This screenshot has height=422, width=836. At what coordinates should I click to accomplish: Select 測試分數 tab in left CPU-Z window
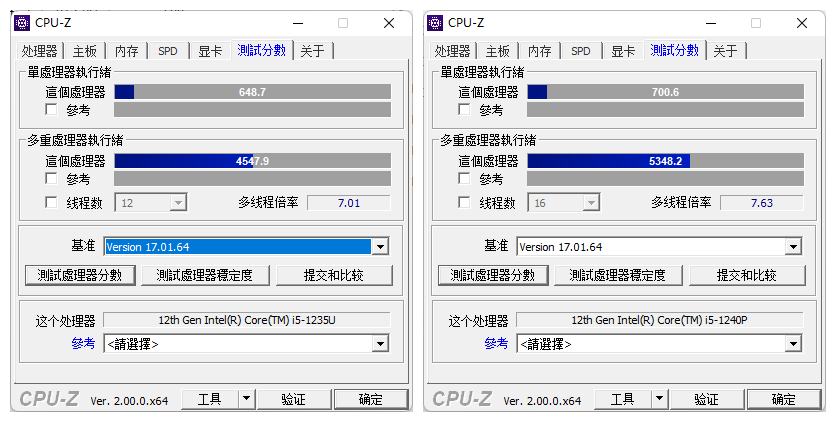tap(261, 50)
